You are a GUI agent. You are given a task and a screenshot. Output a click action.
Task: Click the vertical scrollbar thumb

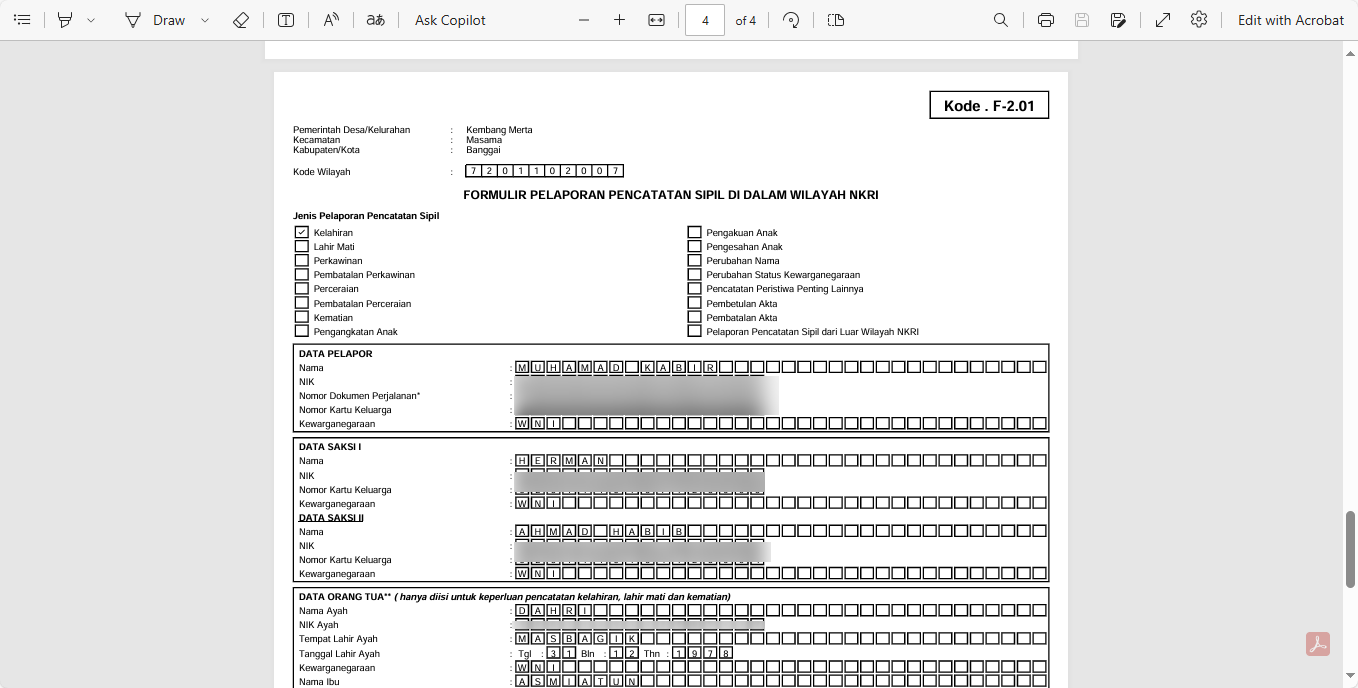tap(1350, 540)
